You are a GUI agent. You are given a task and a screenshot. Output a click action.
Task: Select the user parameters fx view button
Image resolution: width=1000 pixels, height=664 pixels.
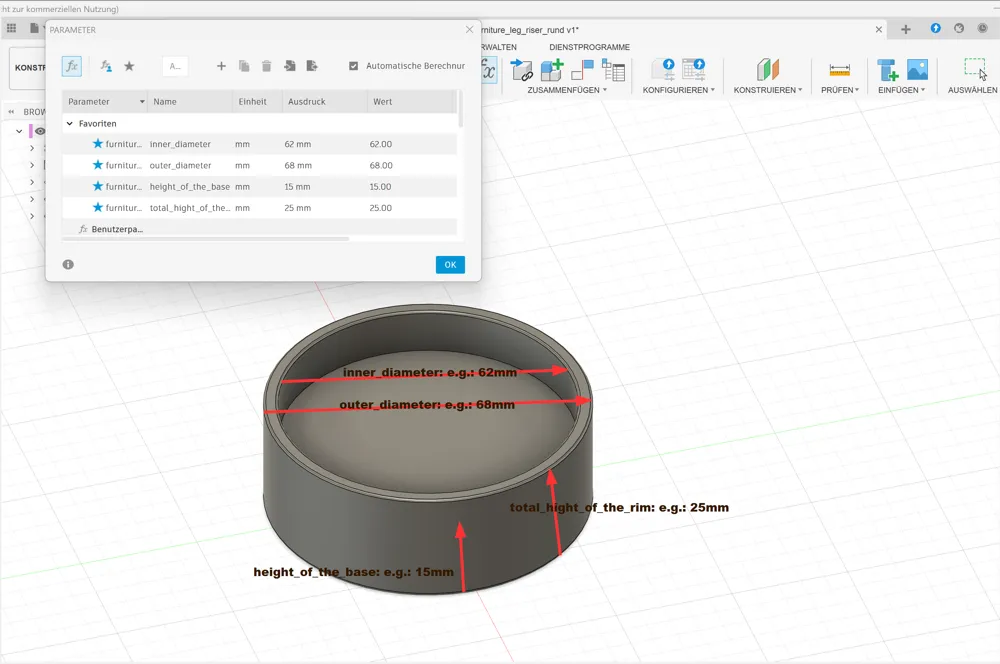coord(71,66)
